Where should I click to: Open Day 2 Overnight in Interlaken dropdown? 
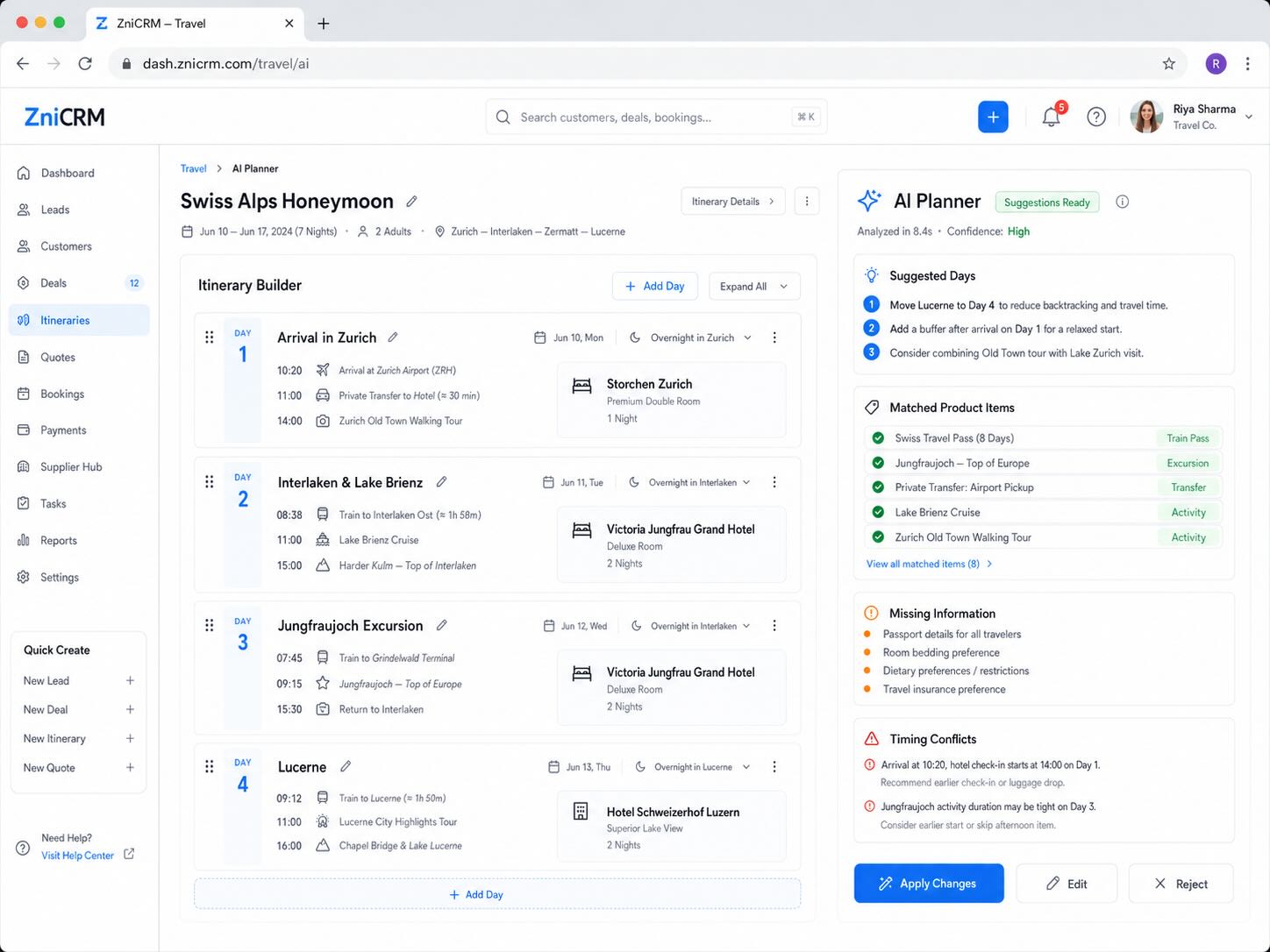point(690,482)
